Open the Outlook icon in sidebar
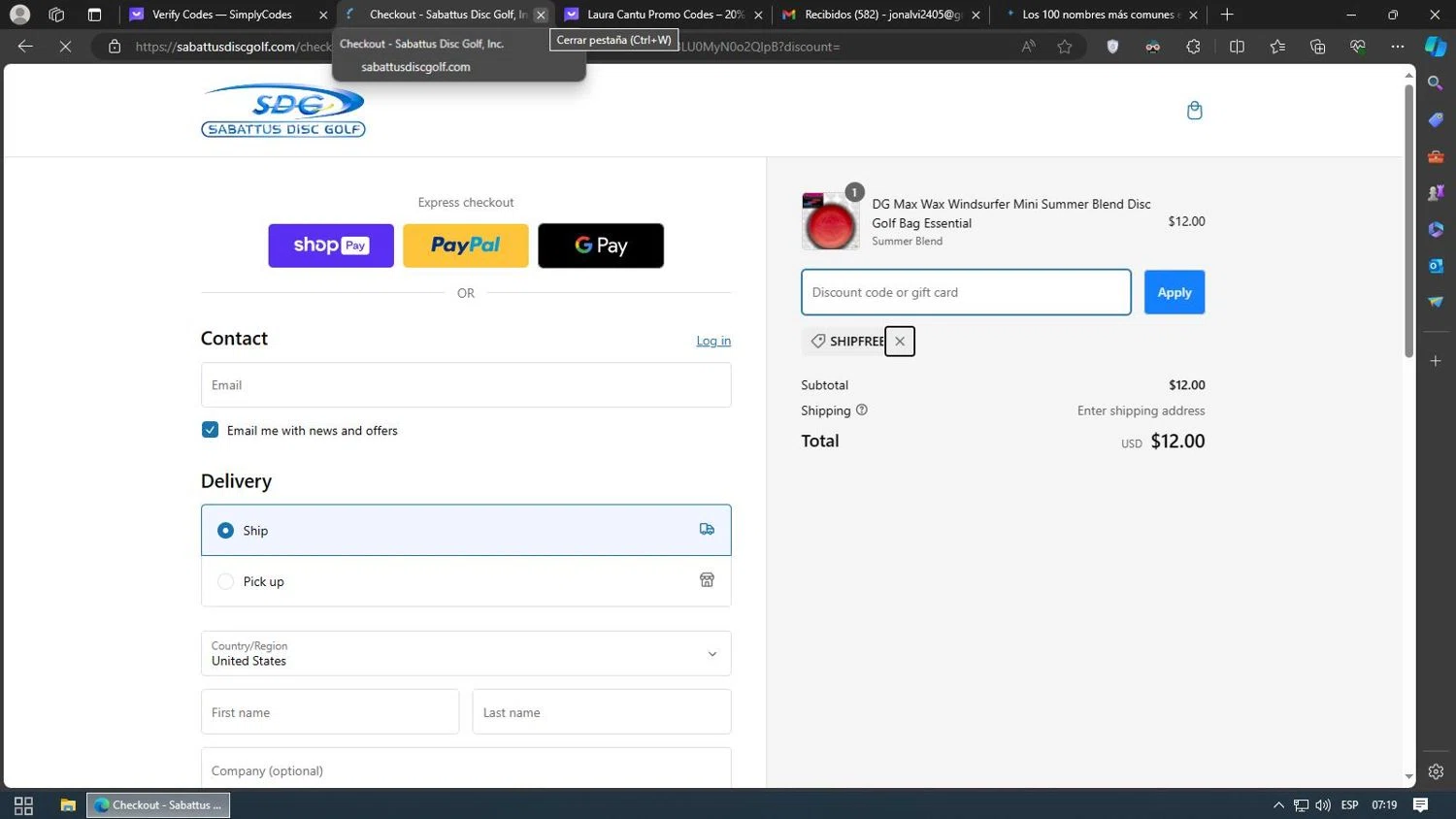The width and height of the screenshot is (1456, 819). [1436, 266]
